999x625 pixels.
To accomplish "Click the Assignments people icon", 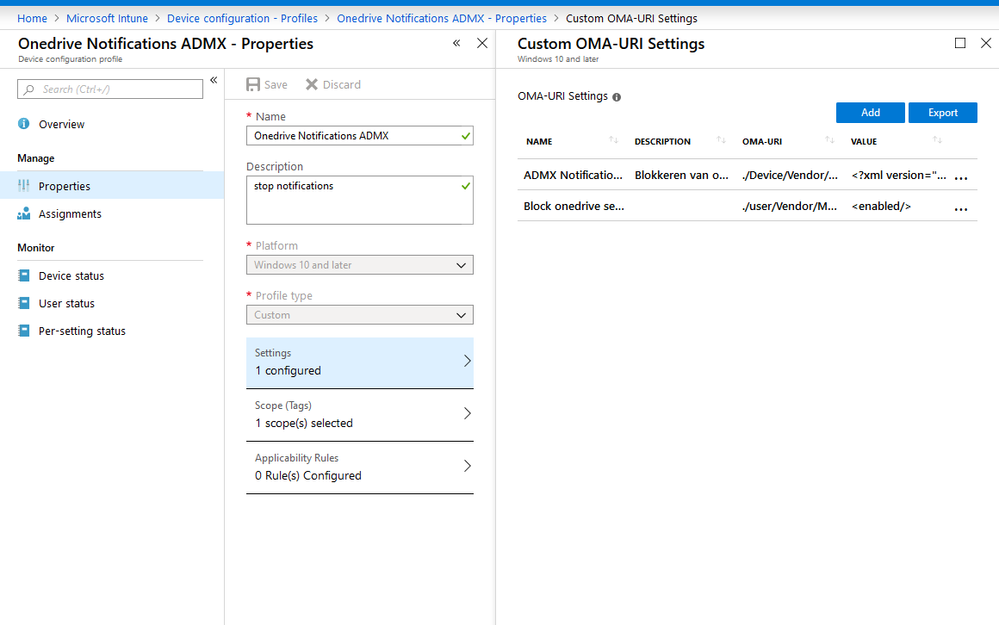I will (x=24, y=213).
